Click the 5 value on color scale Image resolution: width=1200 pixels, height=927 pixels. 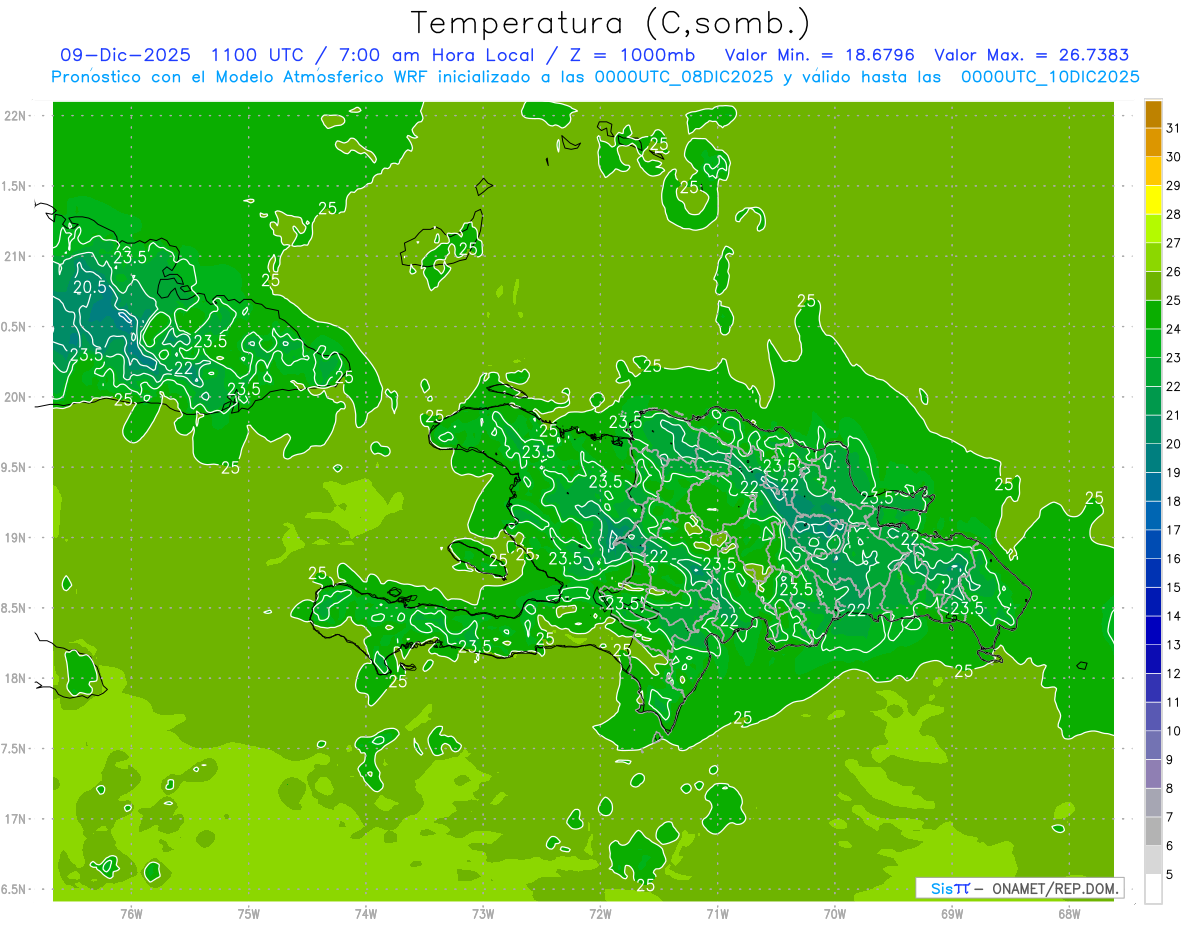[x=1170, y=875]
